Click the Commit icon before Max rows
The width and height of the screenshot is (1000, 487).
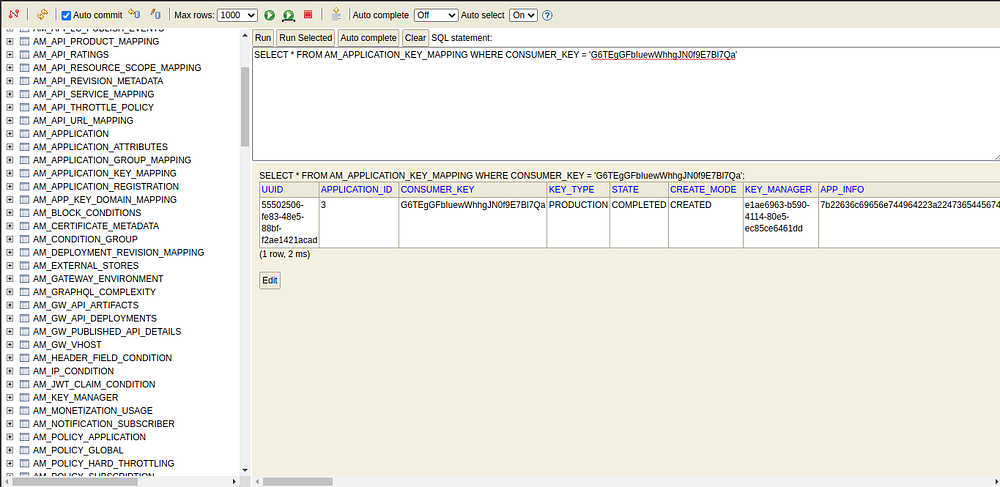pos(156,14)
